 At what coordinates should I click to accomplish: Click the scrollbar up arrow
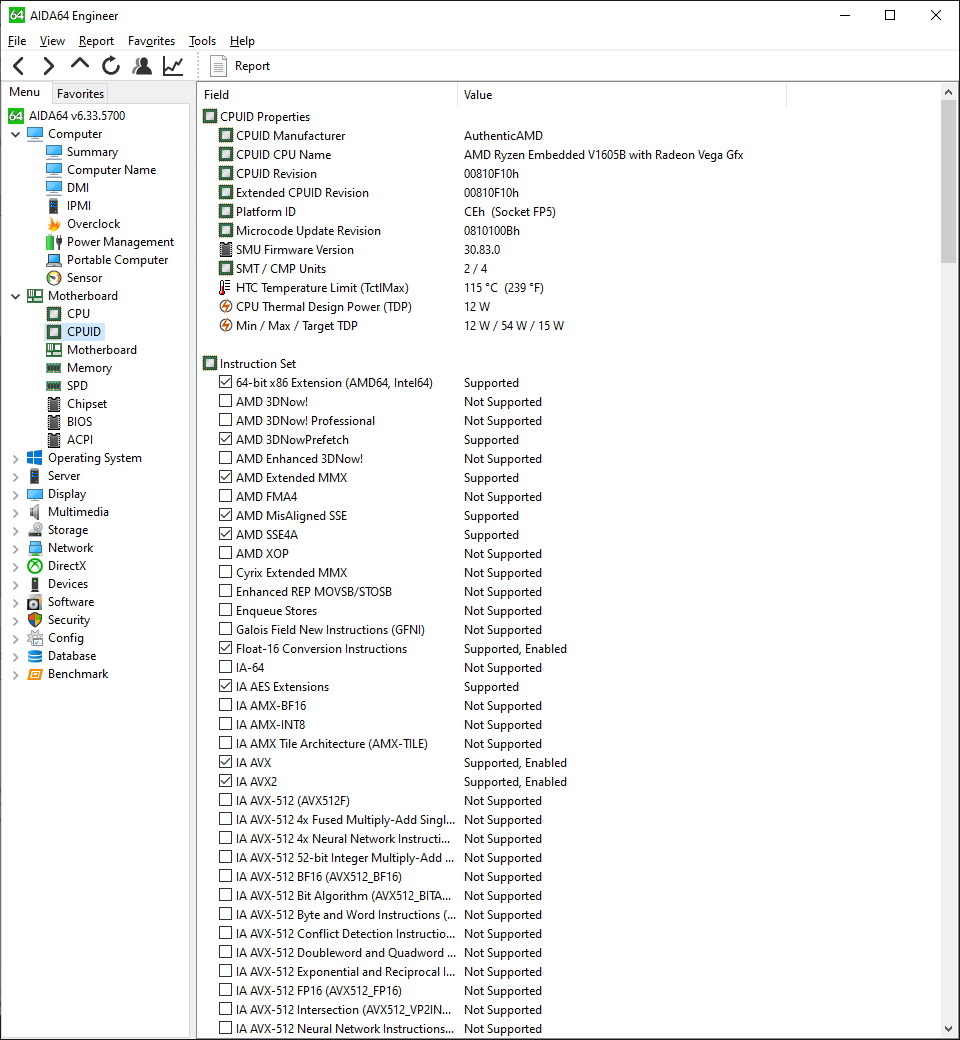949,92
